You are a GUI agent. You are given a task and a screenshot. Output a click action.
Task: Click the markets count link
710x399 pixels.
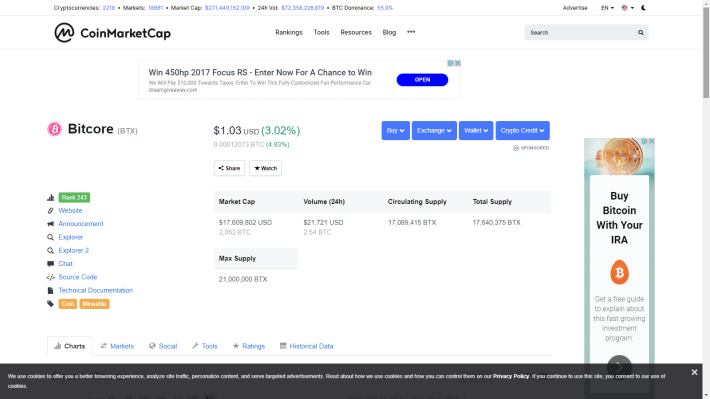[x=155, y=8]
